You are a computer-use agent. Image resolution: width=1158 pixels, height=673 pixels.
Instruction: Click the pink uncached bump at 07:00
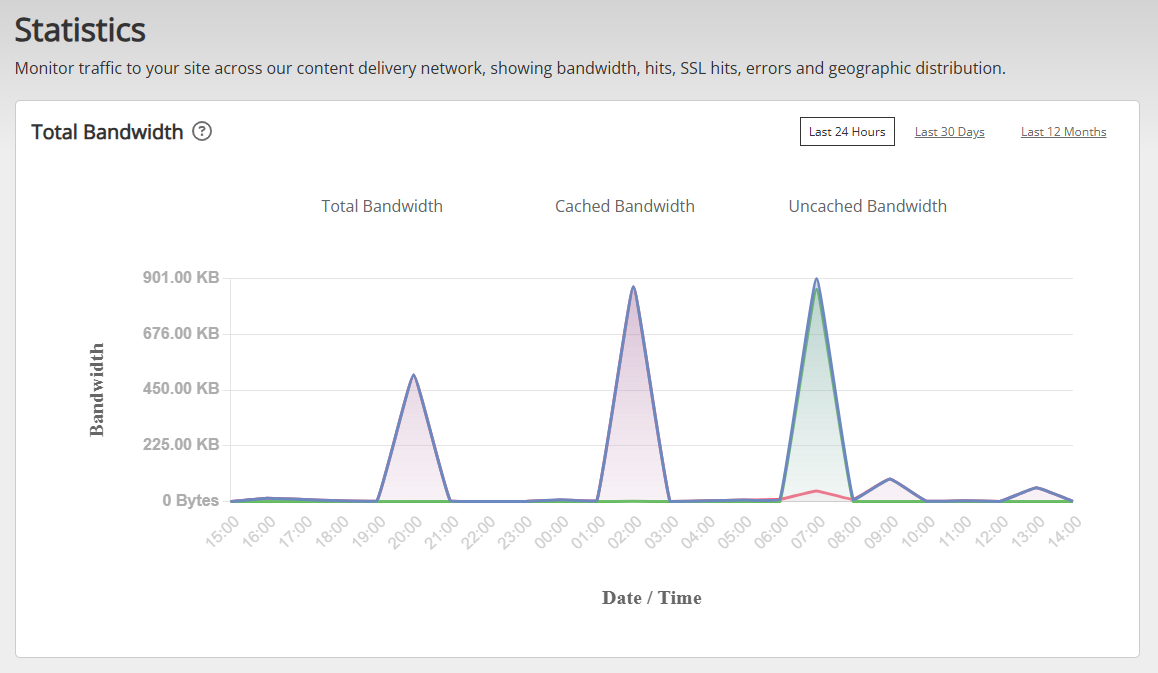816,491
